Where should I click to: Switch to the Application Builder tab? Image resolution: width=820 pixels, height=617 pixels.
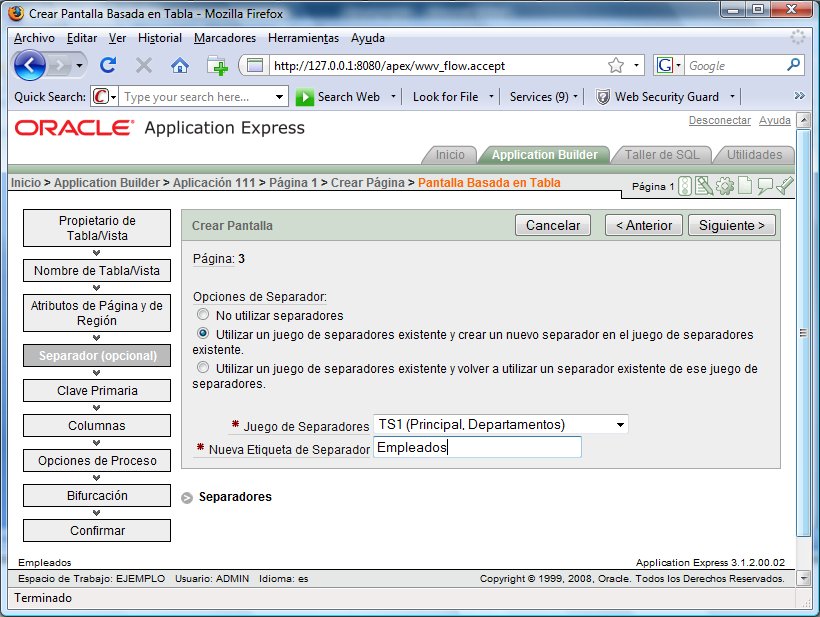[x=544, y=155]
